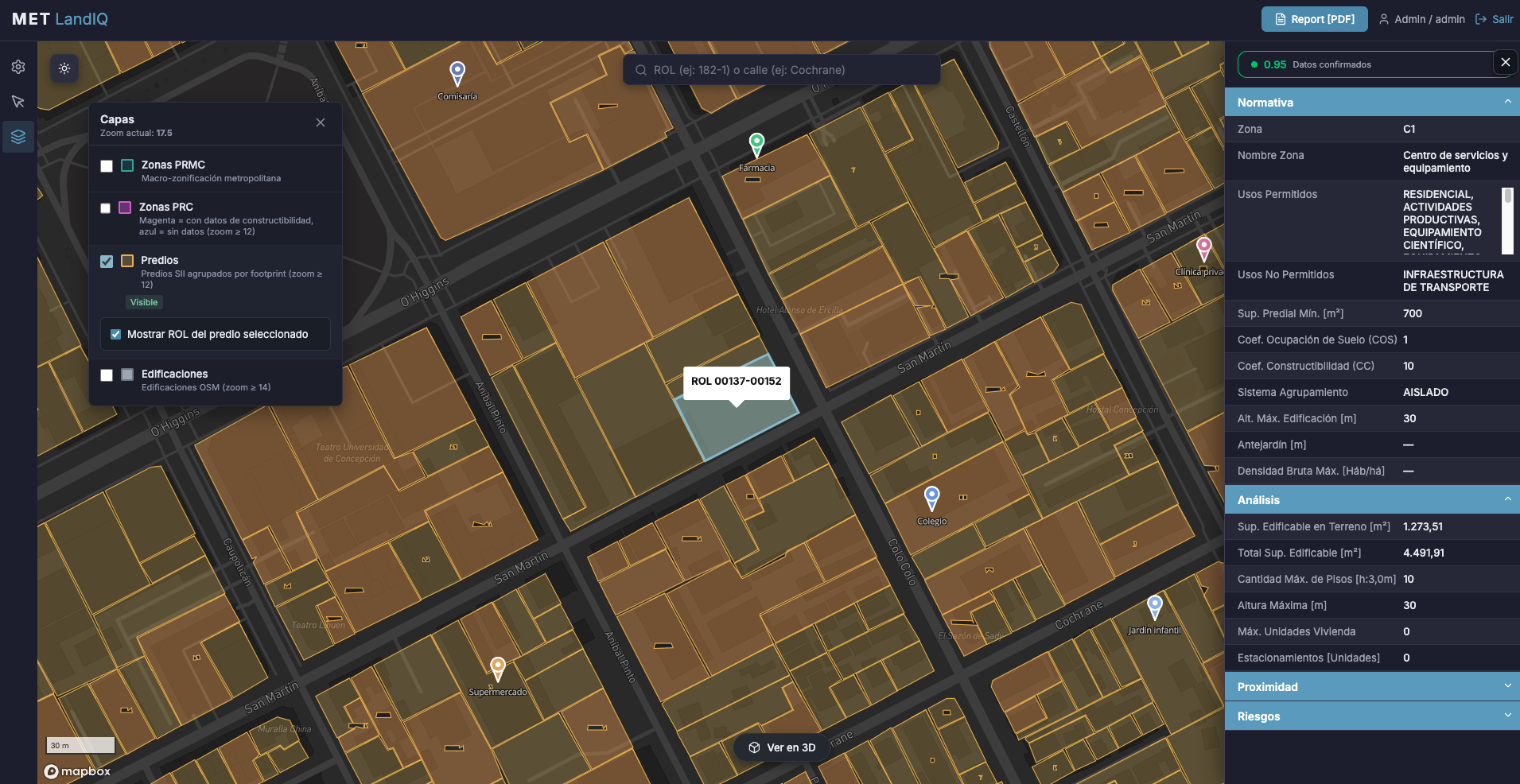Click the Zona value C1

tap(1409, 129)
